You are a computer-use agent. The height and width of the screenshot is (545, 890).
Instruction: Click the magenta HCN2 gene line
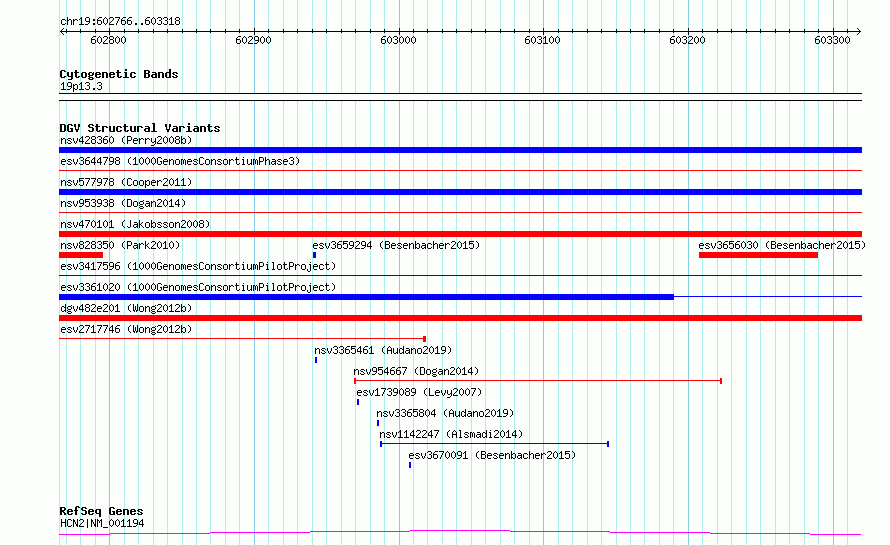point(460,532)
